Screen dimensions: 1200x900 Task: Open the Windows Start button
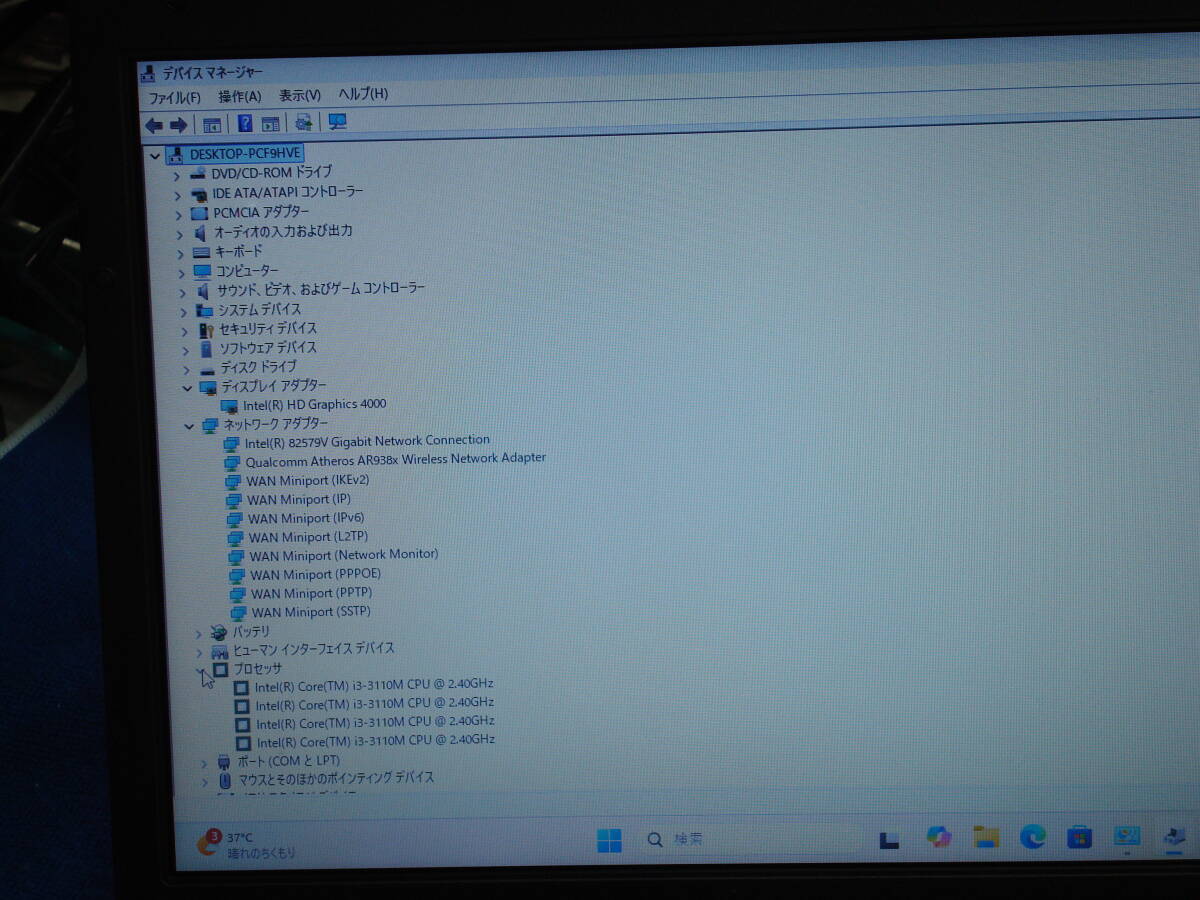(x=609, y=840)
